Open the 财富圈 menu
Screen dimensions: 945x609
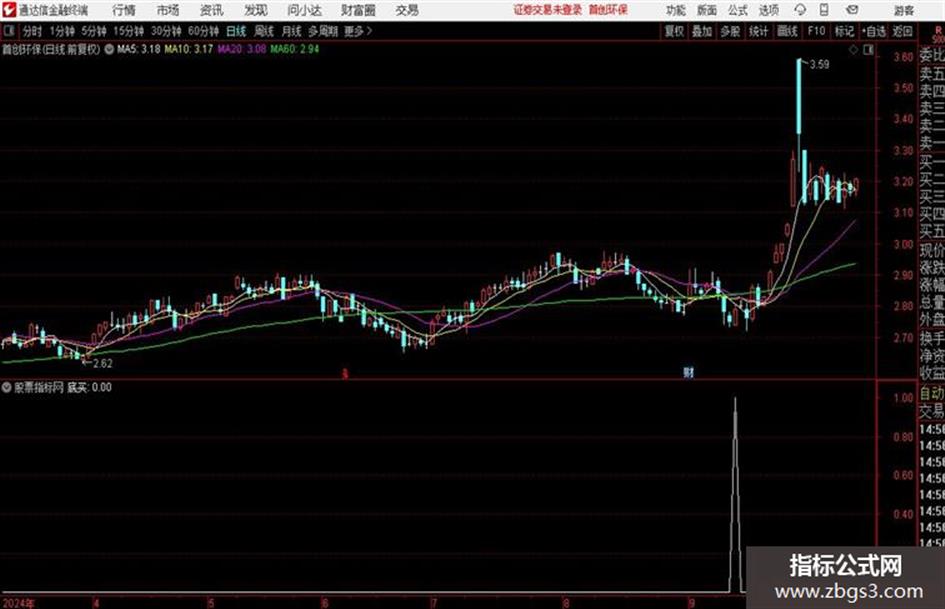point(358,10)
